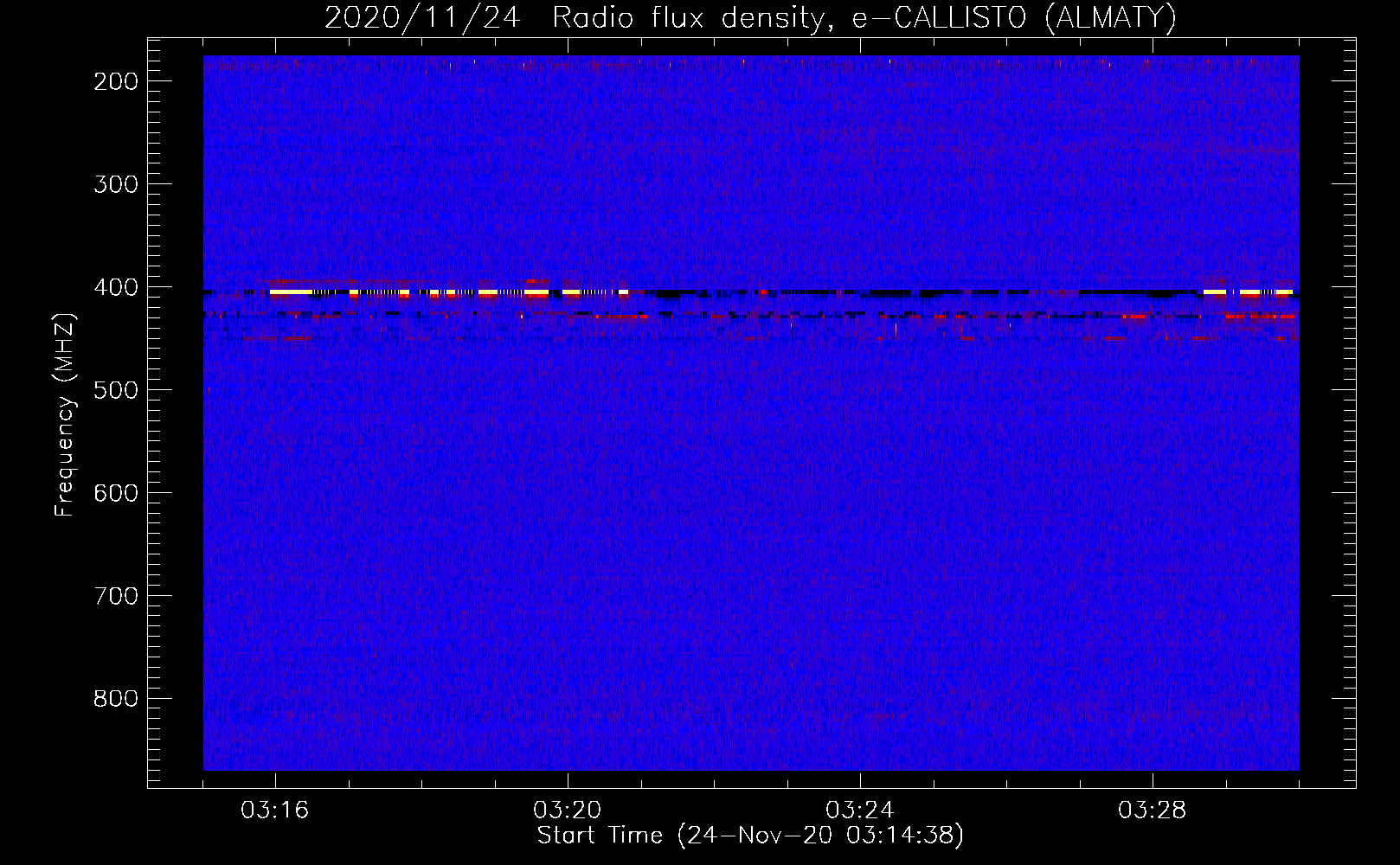Click the 'Frequency (MHZ)' y-axis label
The width and height of the screenshot is (1400, 865).
click(65, 414)
